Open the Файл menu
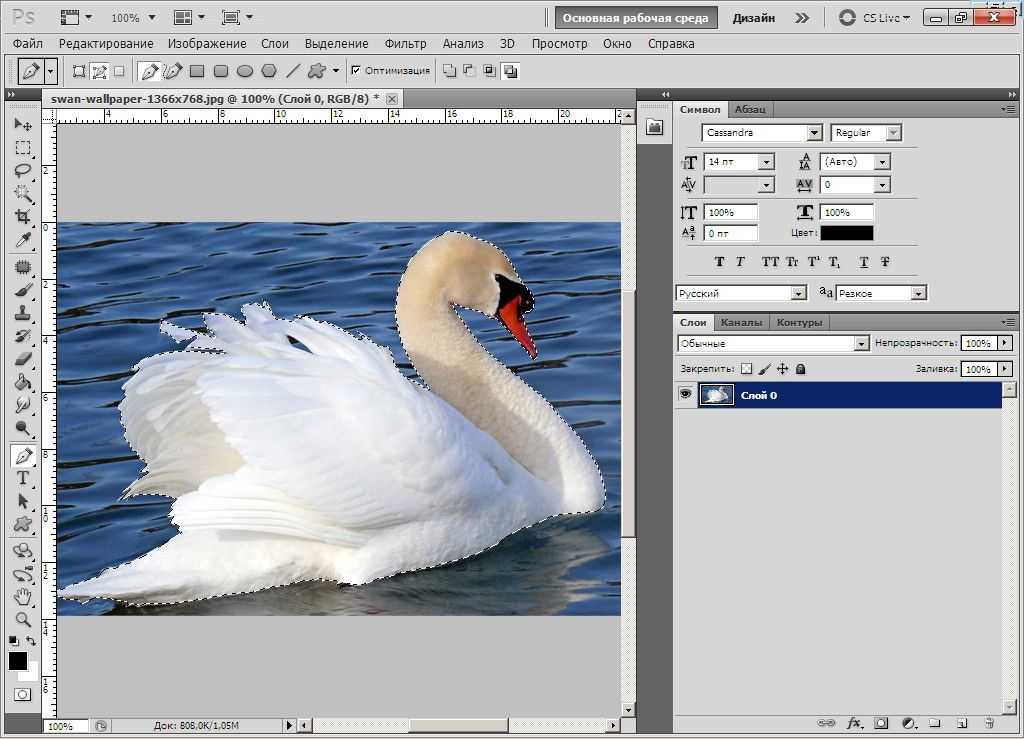 (x=27, y=44)
